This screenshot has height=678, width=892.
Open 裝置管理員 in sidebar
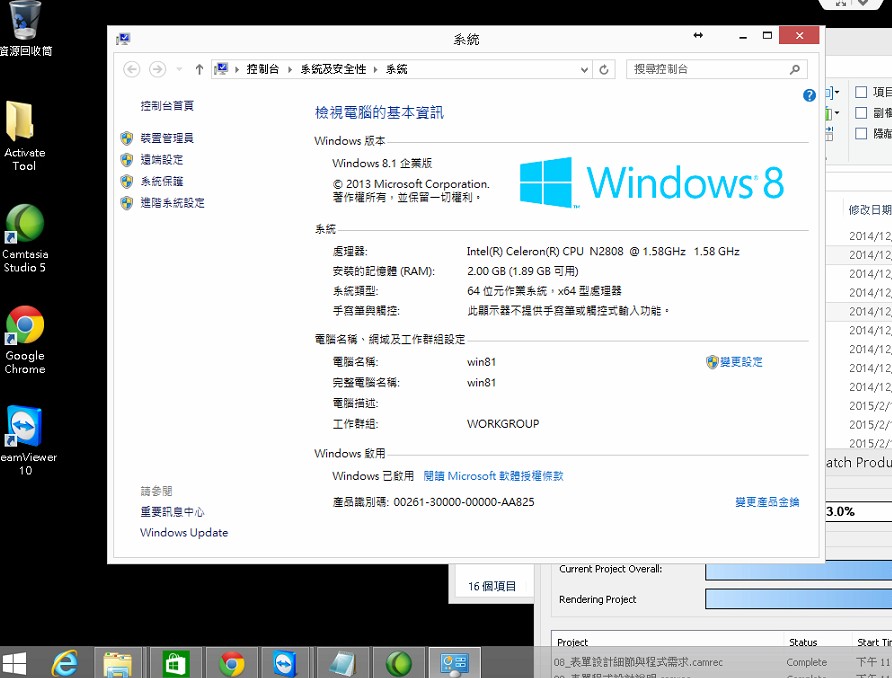(x=167, y=138)
